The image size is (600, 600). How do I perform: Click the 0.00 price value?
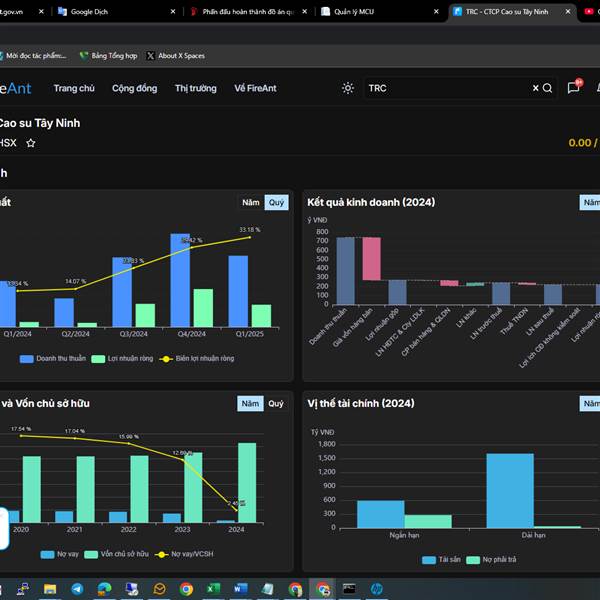[x=580, y=143]
